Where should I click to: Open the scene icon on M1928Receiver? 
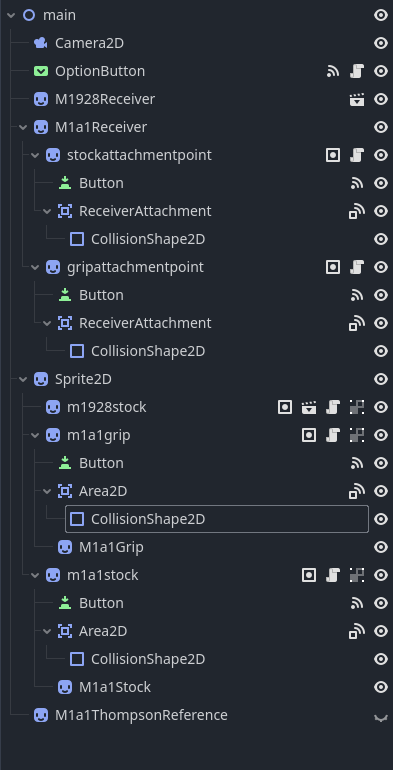pos(357,99)
